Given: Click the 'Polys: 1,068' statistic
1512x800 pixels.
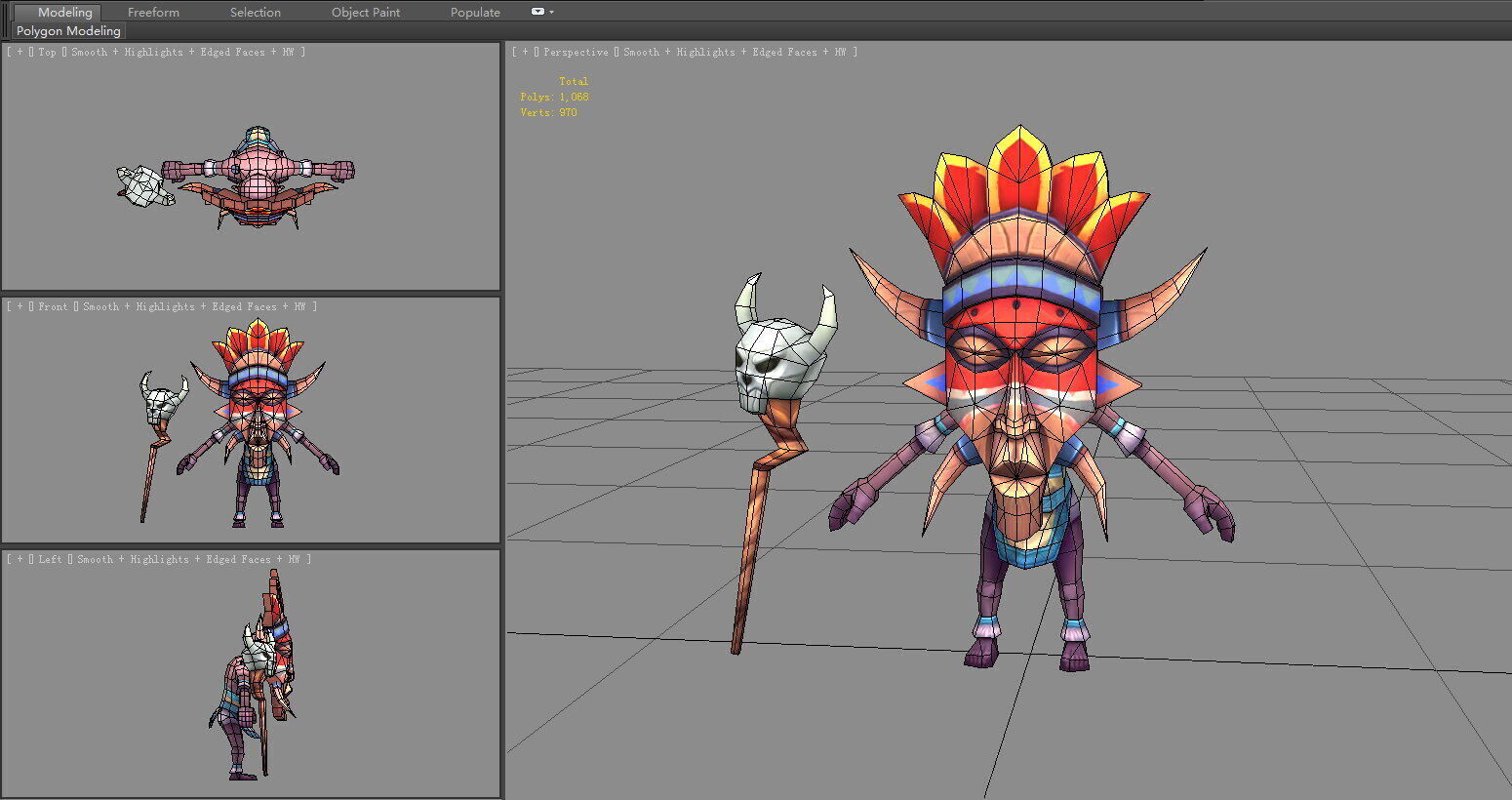Looking at the screenshot, I should click(554, 97).
